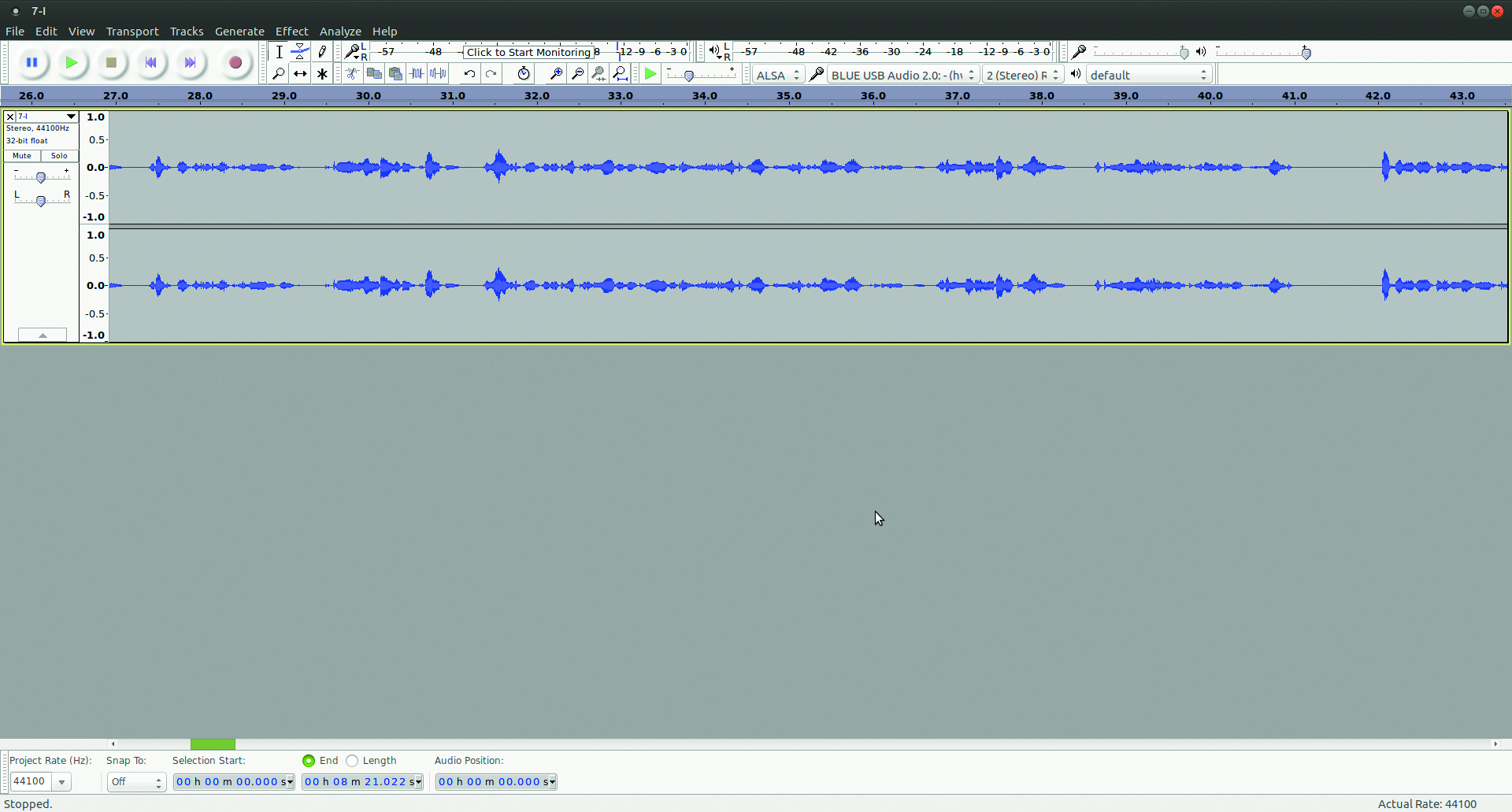Open the BLUE USB Audio recording device dropdown
Screen dimensions: 1512x812
tap(903, 75)
